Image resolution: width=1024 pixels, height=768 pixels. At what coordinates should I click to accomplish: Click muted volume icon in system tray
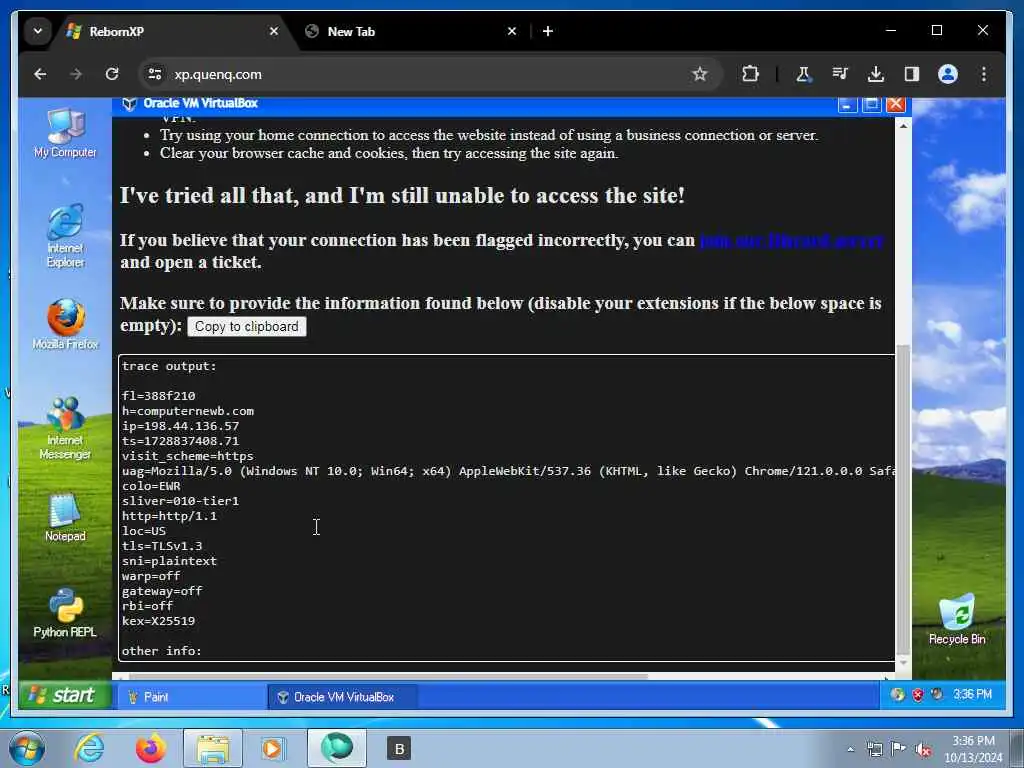point(923,749)
